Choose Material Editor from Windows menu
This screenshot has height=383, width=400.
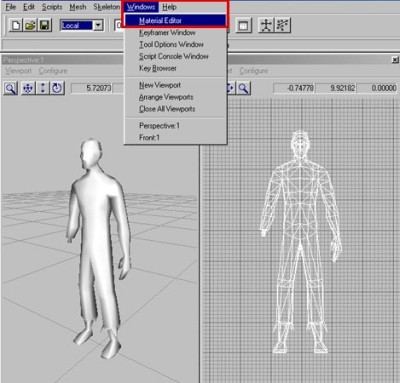click(175, 21)
